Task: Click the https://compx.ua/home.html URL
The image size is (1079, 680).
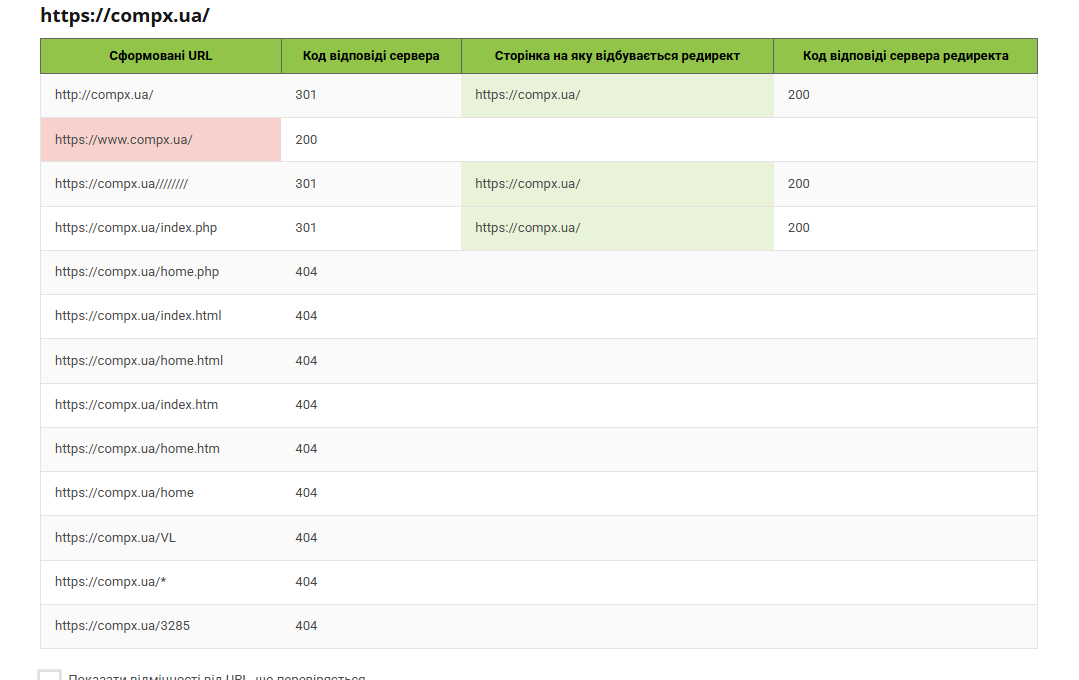Action: coord(139,361)
